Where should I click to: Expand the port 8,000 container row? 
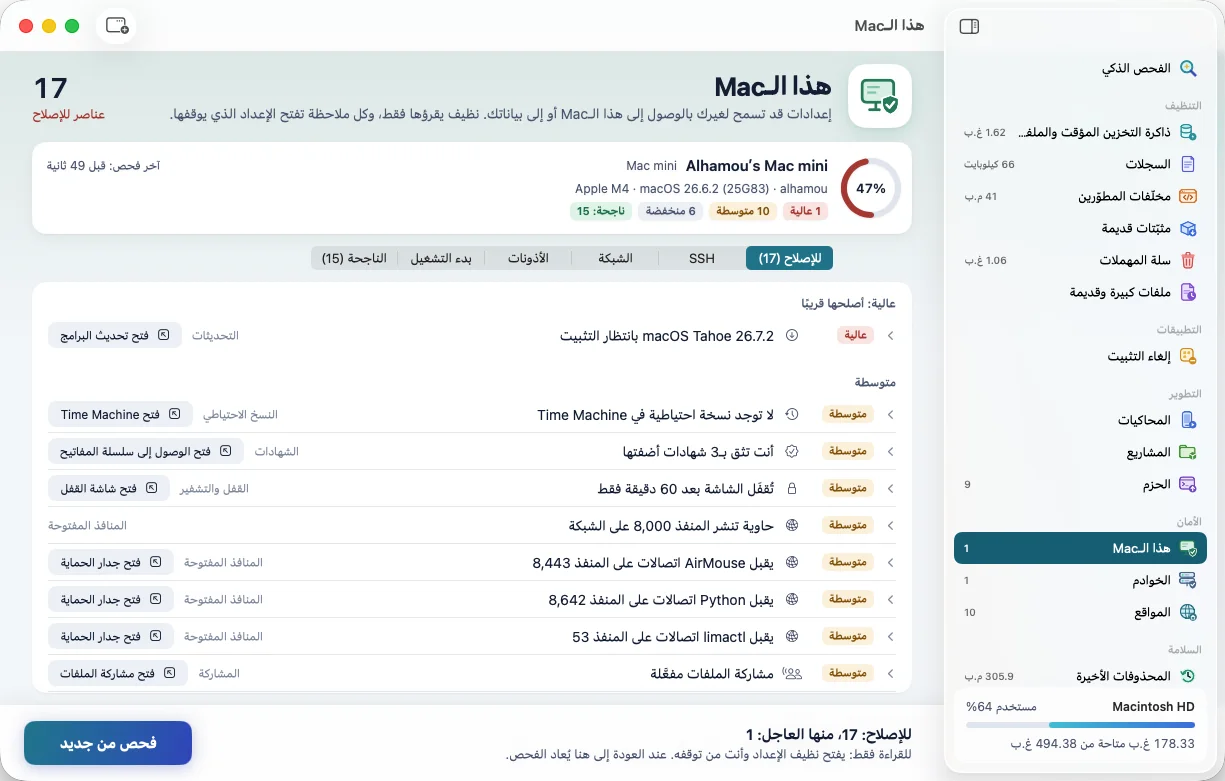pos(889,525)
